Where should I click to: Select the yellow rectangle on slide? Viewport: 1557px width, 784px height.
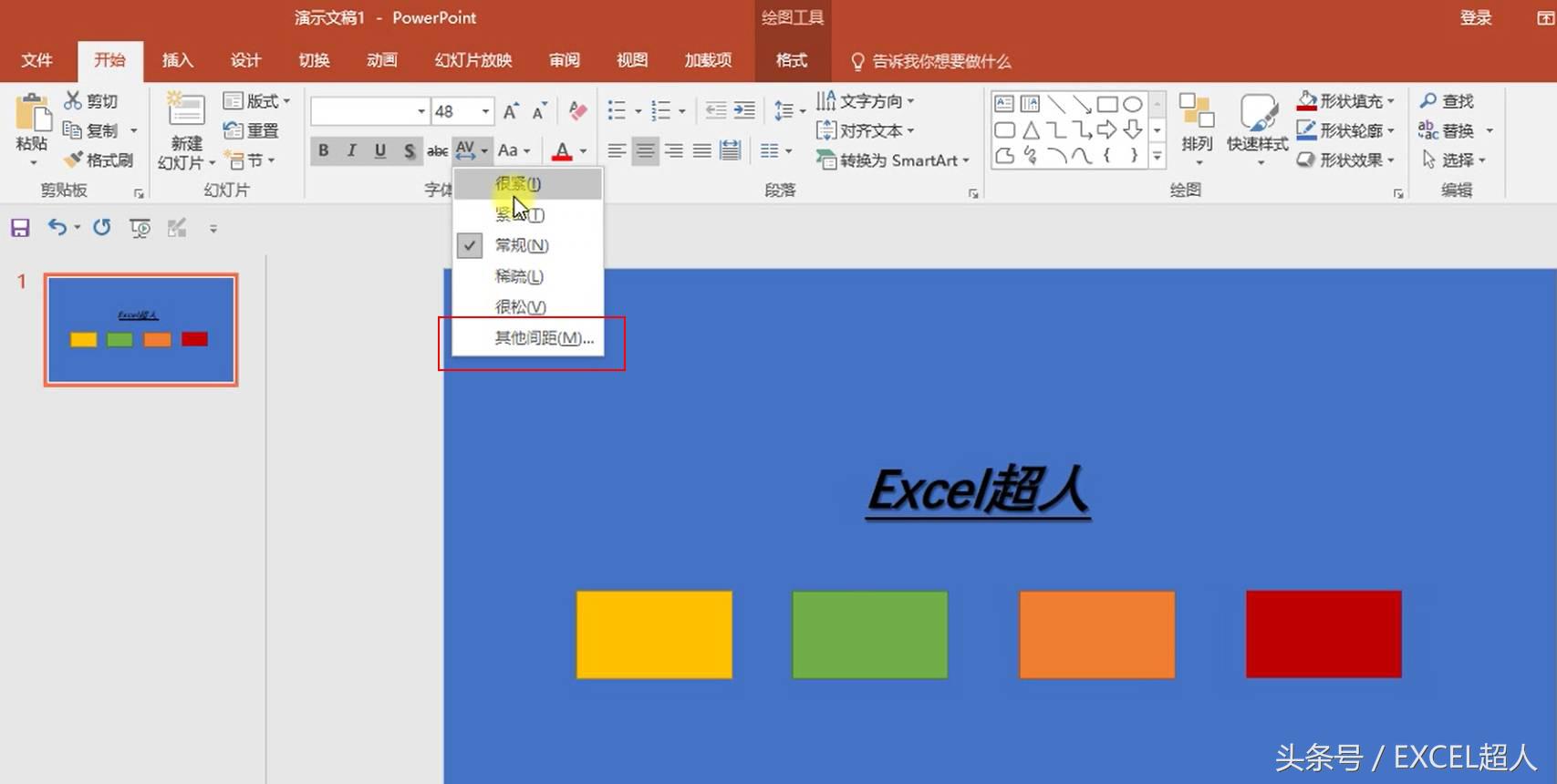coord(654,634)
